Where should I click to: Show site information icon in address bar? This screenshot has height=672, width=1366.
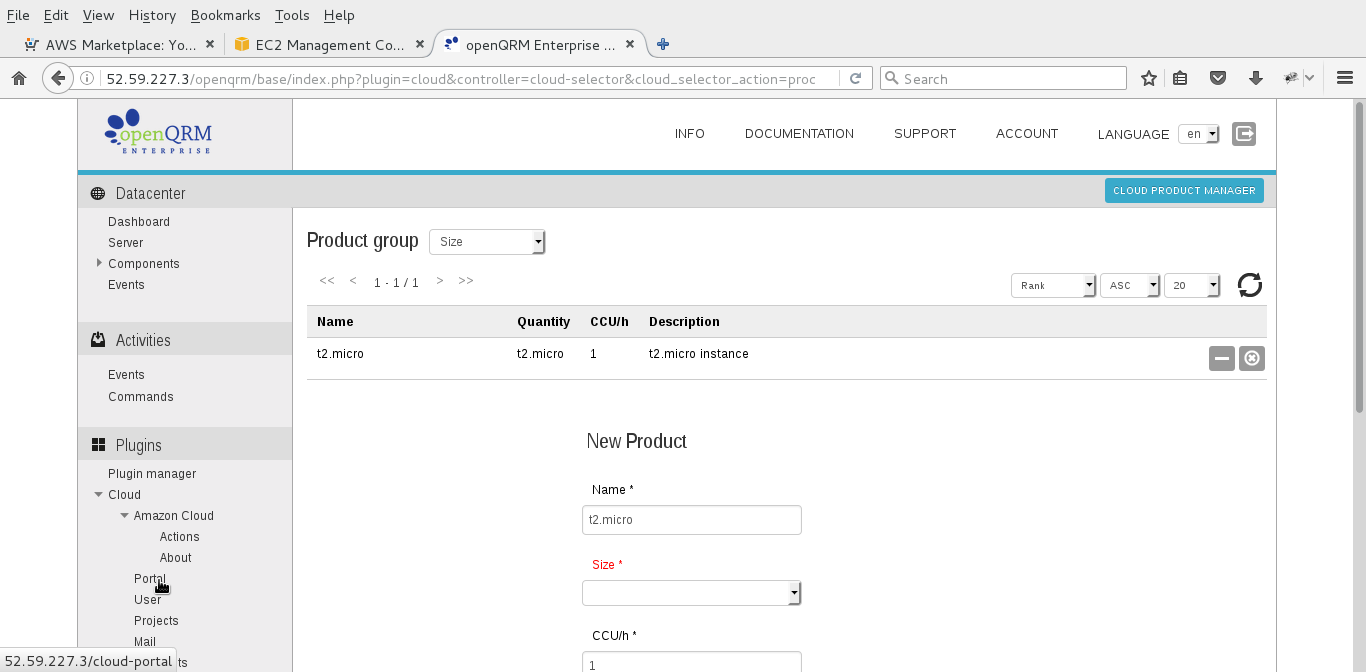click(89, 78)
